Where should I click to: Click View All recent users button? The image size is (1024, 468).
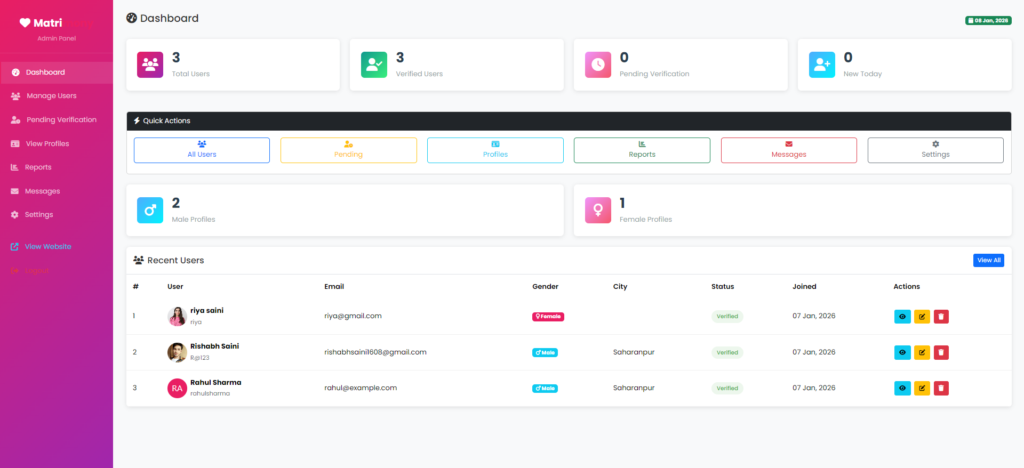point(988,260)
